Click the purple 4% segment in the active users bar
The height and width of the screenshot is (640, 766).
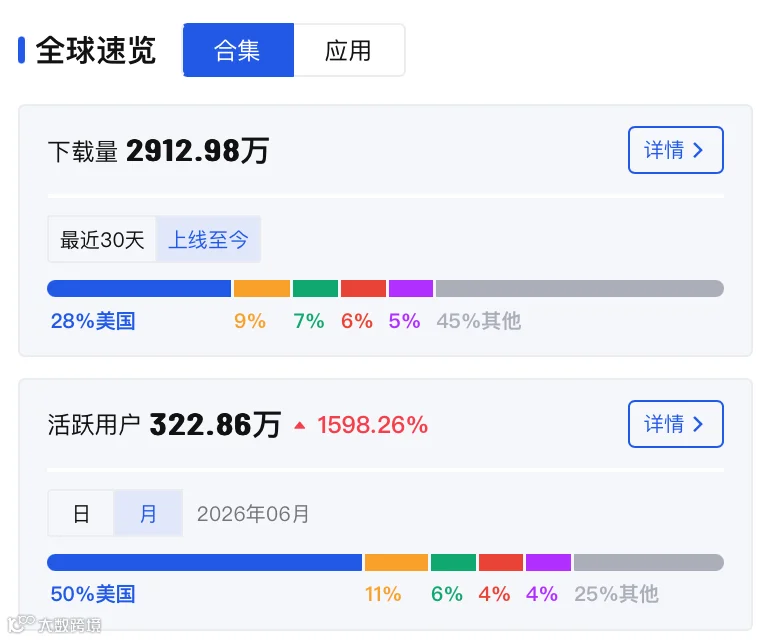(x=548, y=562)
